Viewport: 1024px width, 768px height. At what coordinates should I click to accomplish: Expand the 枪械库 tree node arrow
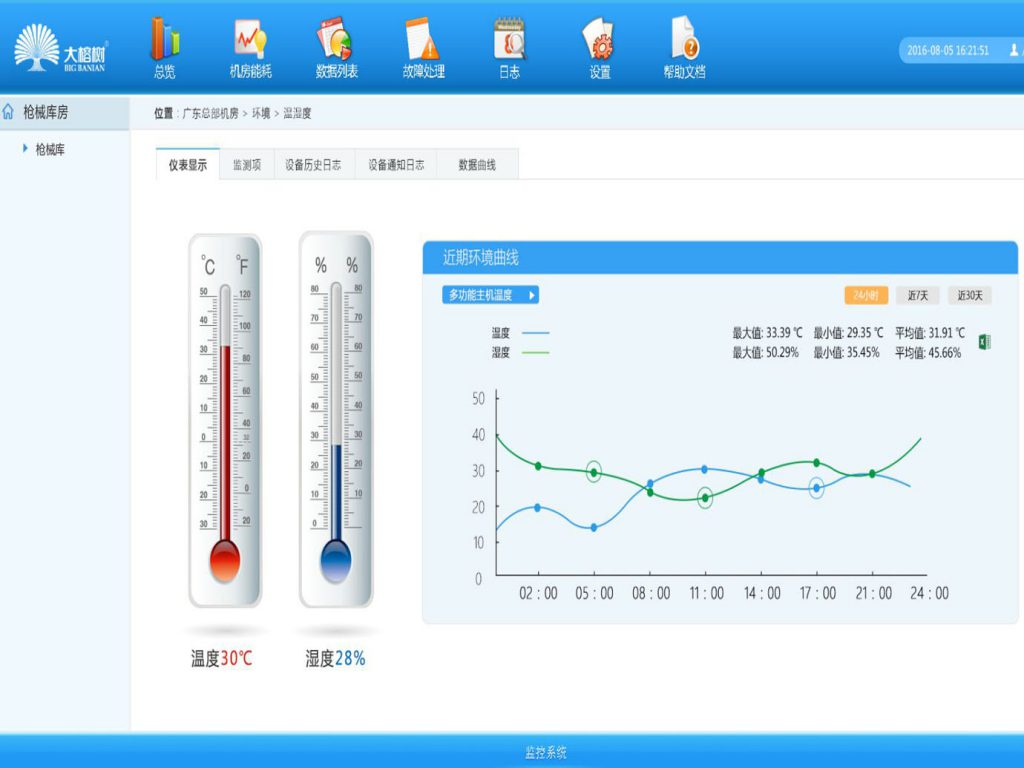[x=25, y=149]
